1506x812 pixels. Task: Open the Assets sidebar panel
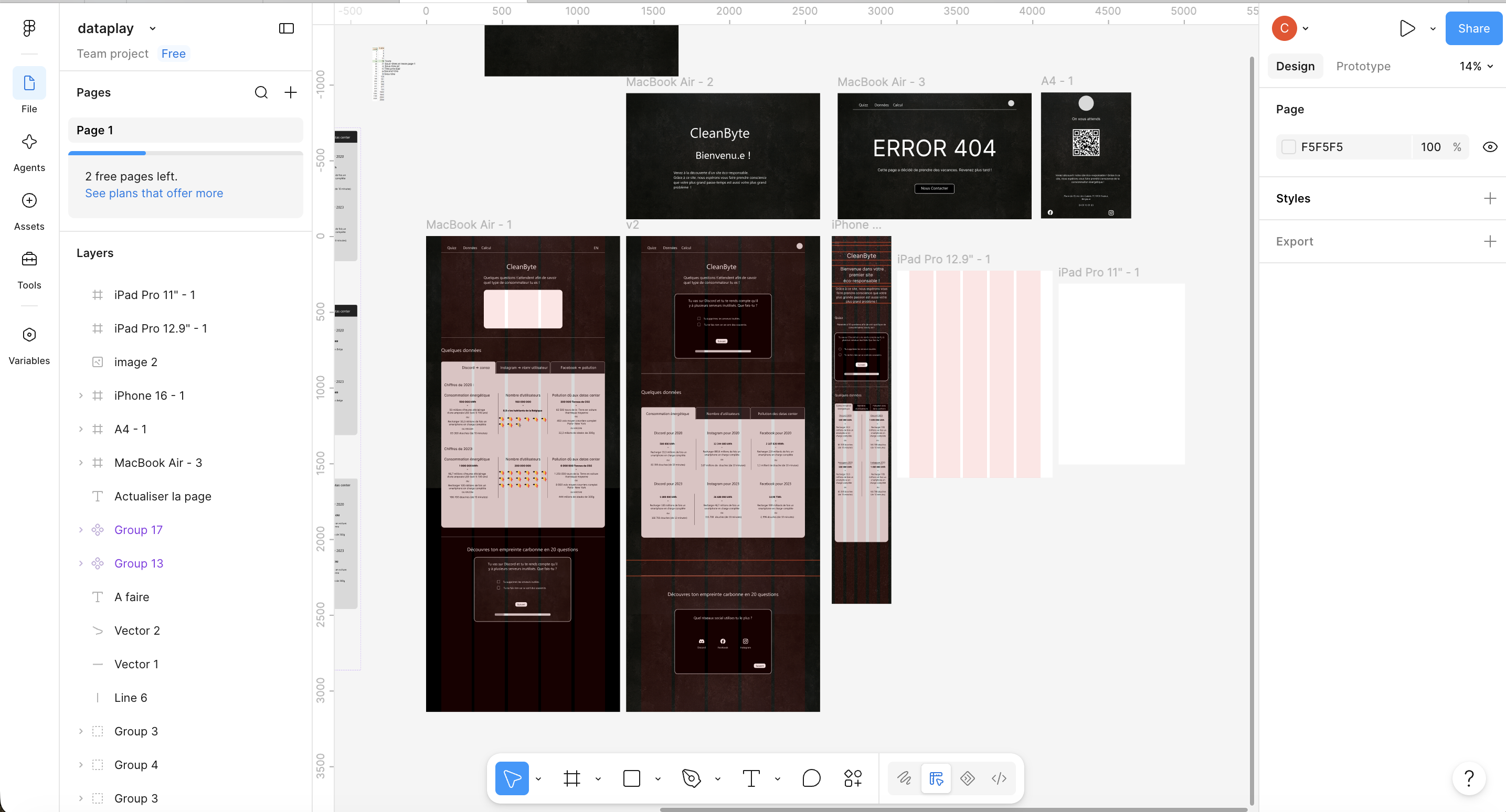click(x=29, y=210)
